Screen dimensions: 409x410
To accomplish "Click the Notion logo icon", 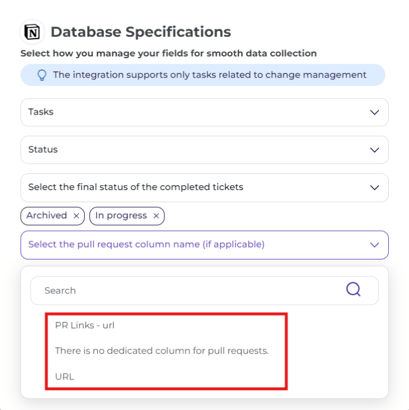I will click(32, 32).
